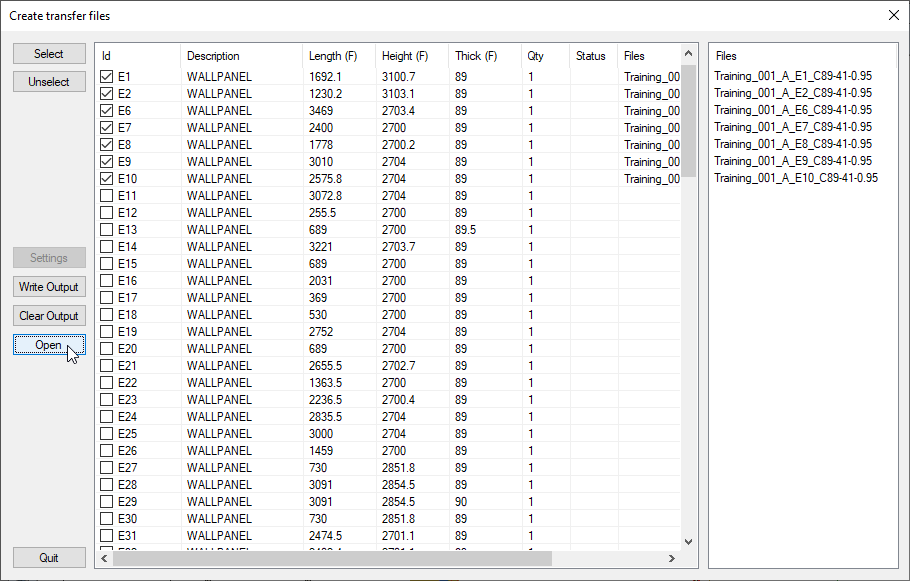The height and width of the screenshot is (581, 910).
Task: Click the Open button
Action: click(x=49, y=345)
